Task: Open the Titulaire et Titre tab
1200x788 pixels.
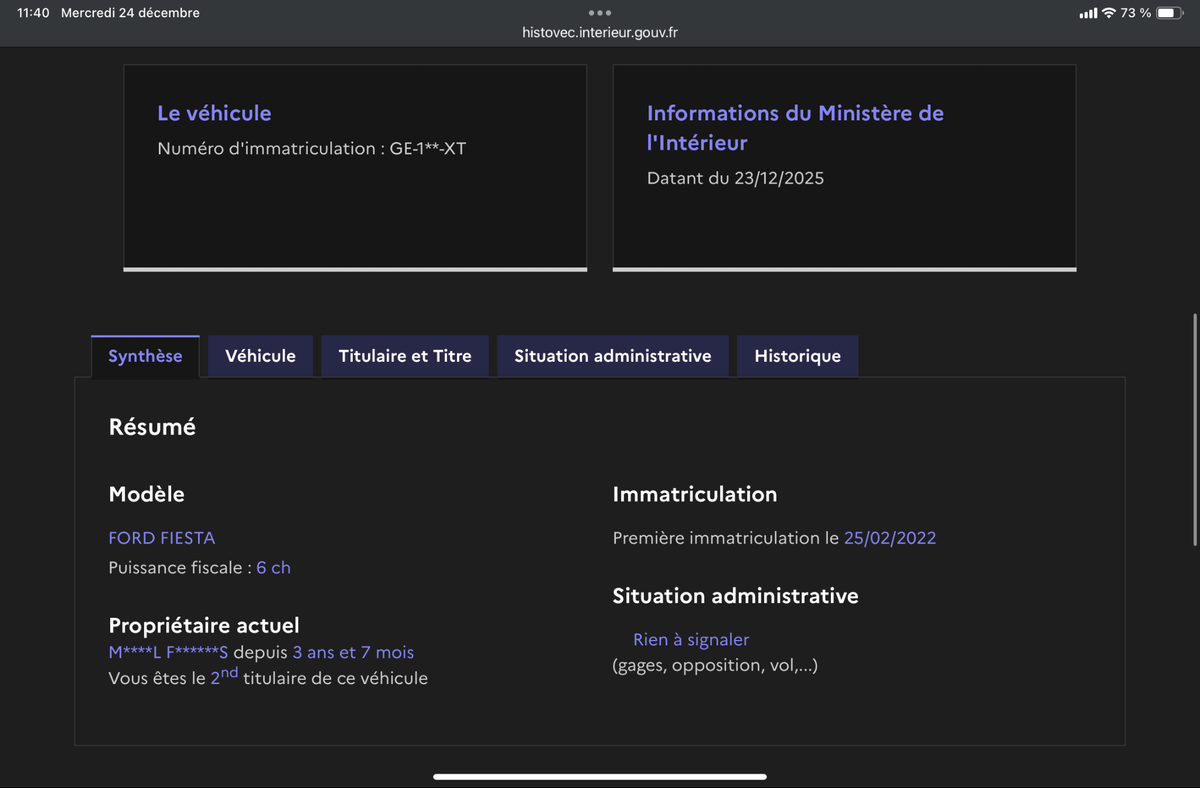Action: click(x=405, y=356)
